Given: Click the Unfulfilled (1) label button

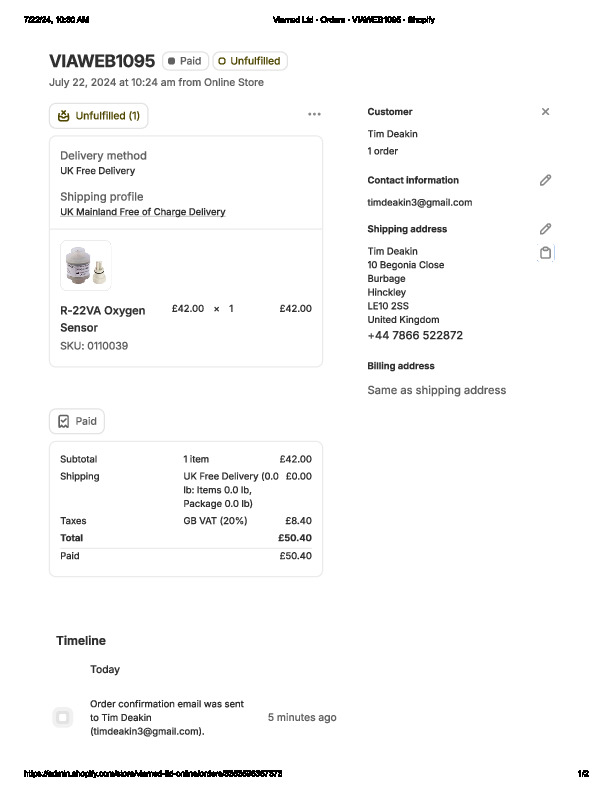Looking at the screenshot, I should click(x=107, y=116).
